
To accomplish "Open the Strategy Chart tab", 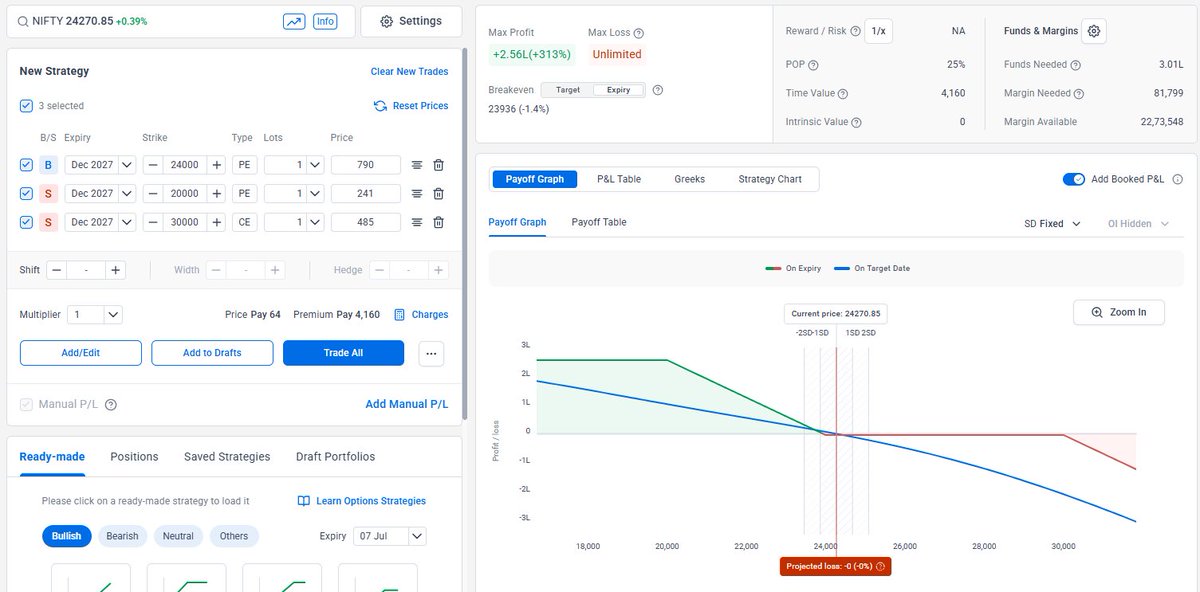I will pos(770,179).
